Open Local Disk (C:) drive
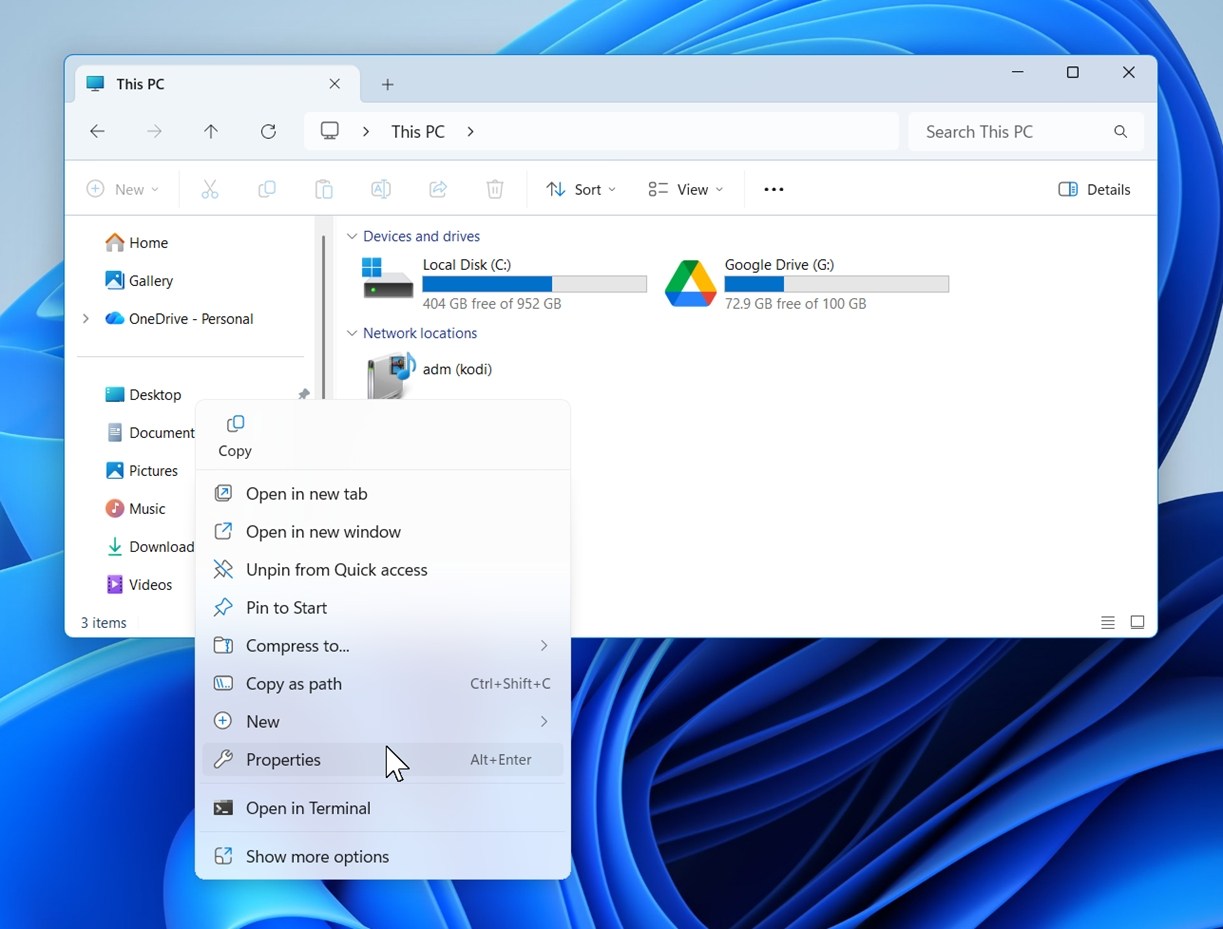Screen dimensions: 1223x929 tap(504, 283)
